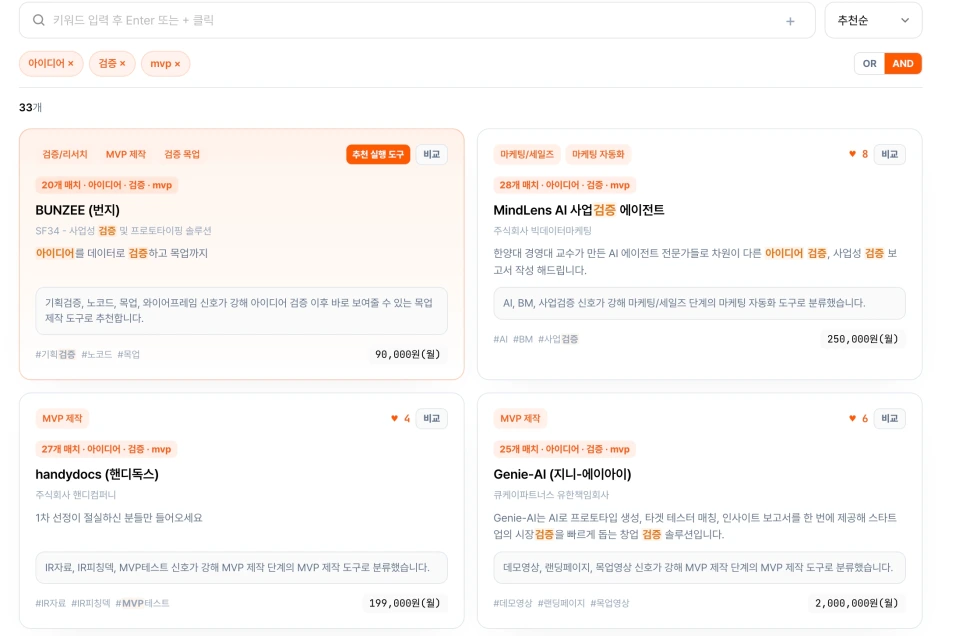Click #IR피칭덱 hashtag

click(91, 603)
